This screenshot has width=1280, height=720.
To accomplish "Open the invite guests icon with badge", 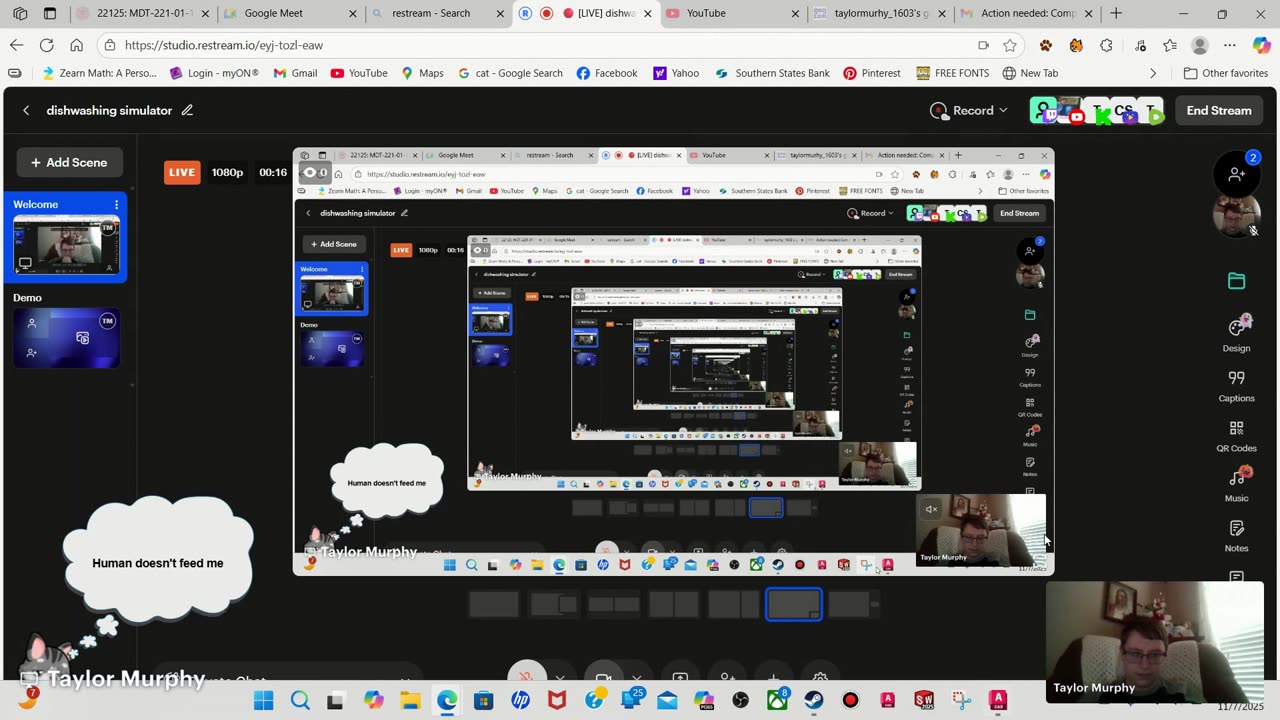I will coord(1237,174).
